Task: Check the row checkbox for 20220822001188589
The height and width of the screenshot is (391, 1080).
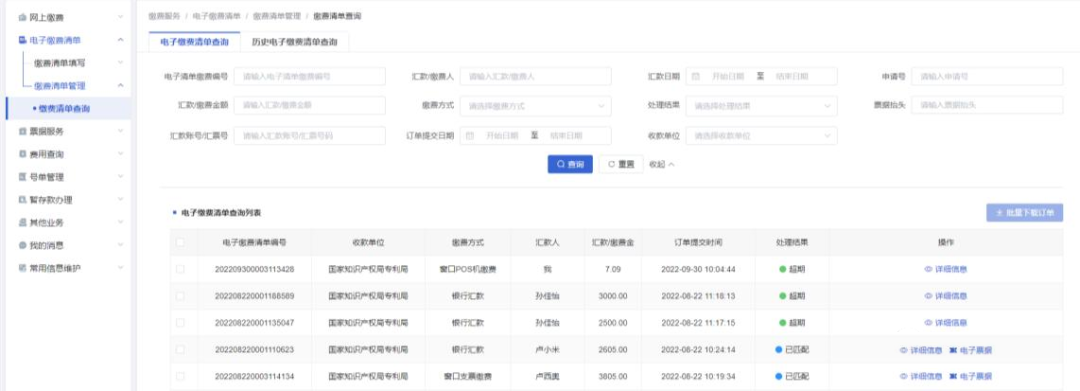Action: (180, 296)
